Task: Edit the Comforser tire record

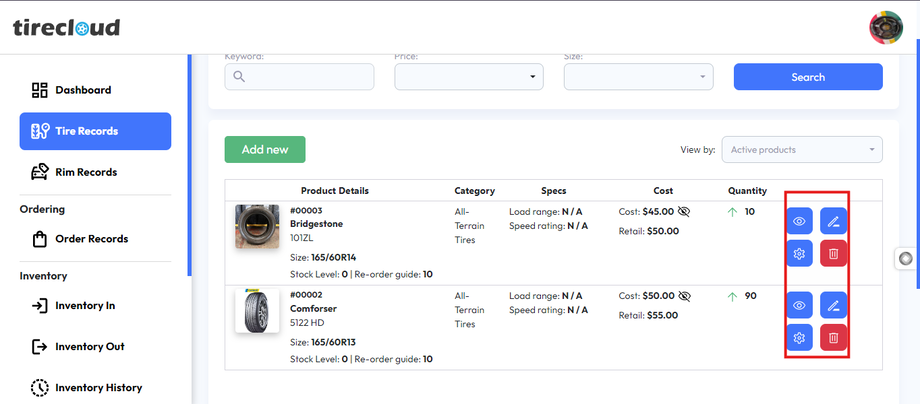Action: (x=833, y=305)
